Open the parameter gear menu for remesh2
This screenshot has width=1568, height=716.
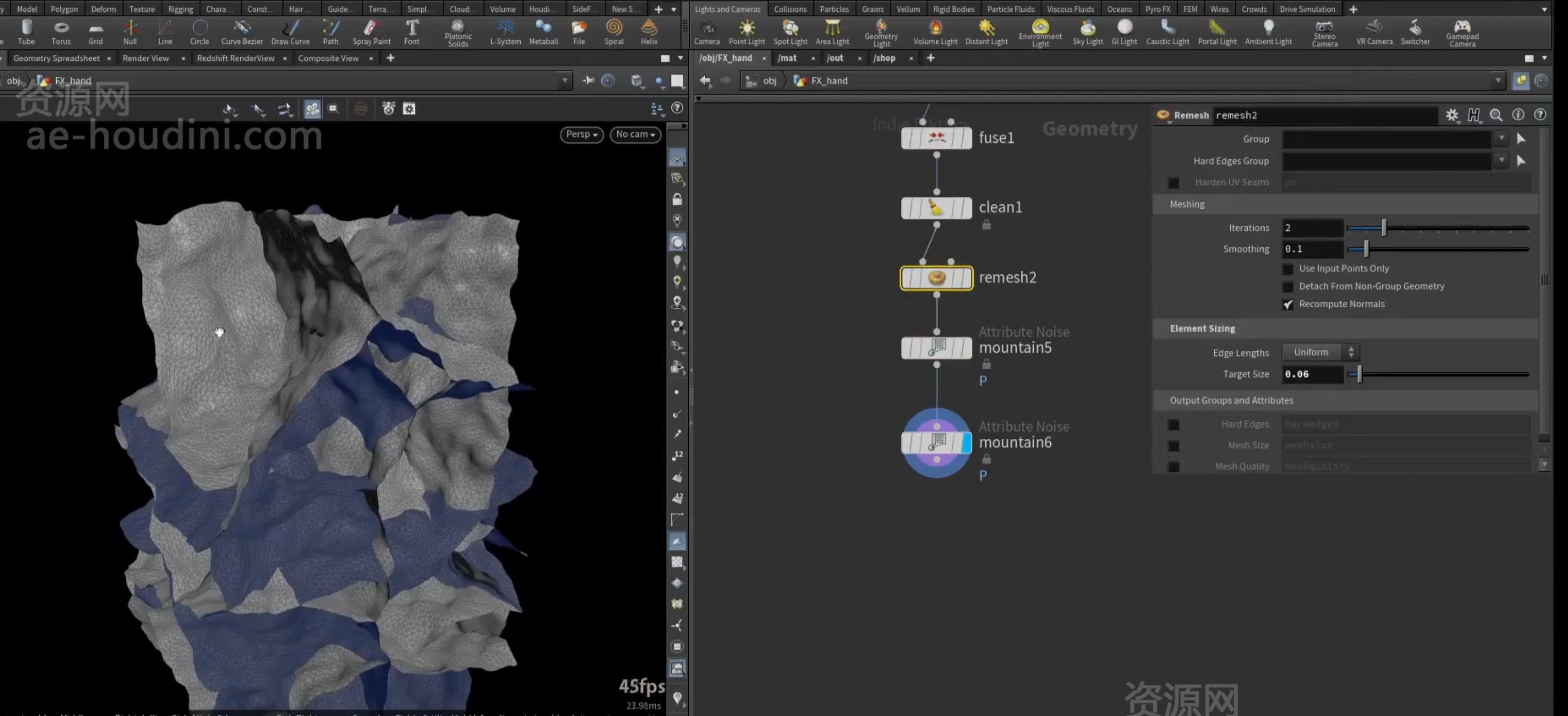pos(1452,115)
